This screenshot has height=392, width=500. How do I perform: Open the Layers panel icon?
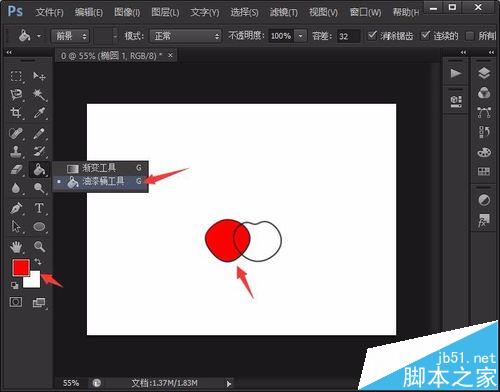click(x=484, y=73)
